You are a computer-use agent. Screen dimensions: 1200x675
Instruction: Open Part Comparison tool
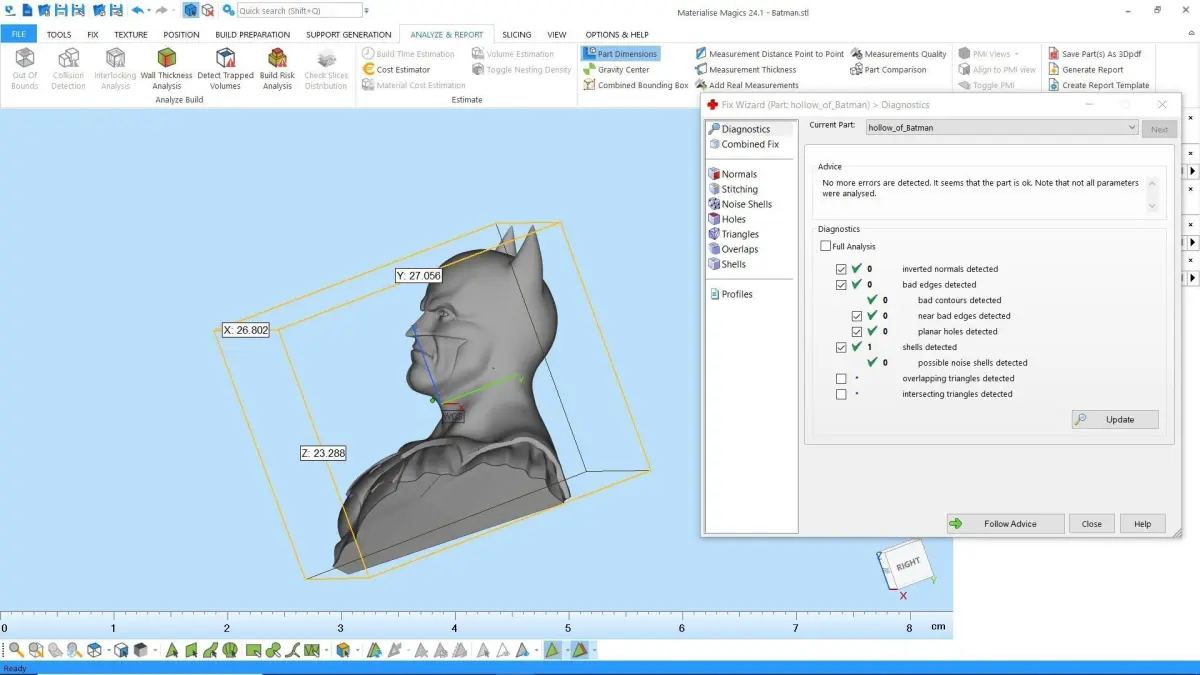(888, 70)
